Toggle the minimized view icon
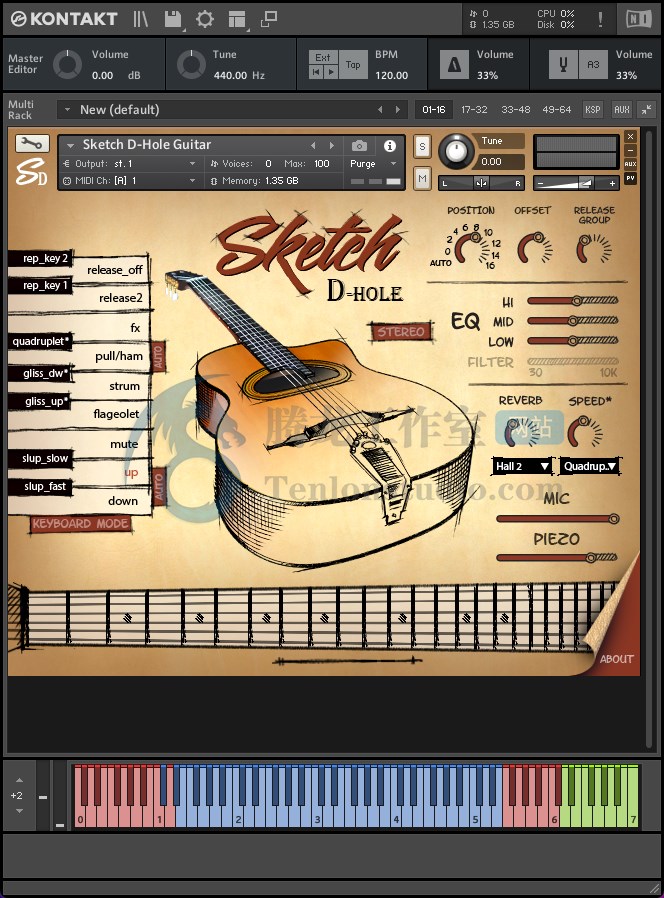 (x=269, y=19)
